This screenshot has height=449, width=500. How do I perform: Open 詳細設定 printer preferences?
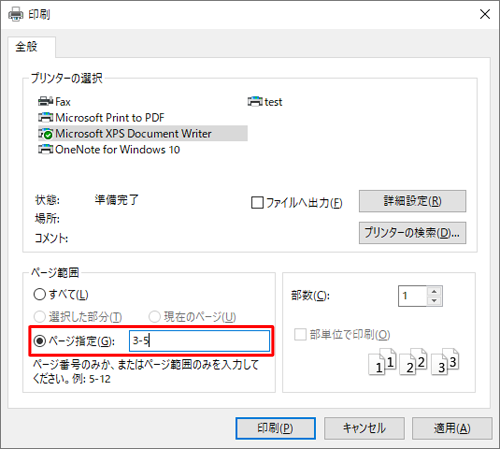click(412, 201)
